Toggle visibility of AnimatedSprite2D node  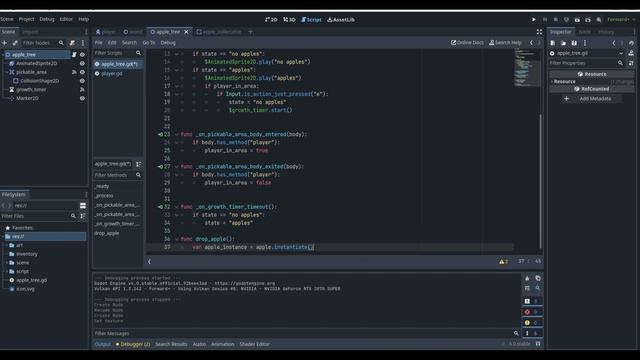pos(82,64)
